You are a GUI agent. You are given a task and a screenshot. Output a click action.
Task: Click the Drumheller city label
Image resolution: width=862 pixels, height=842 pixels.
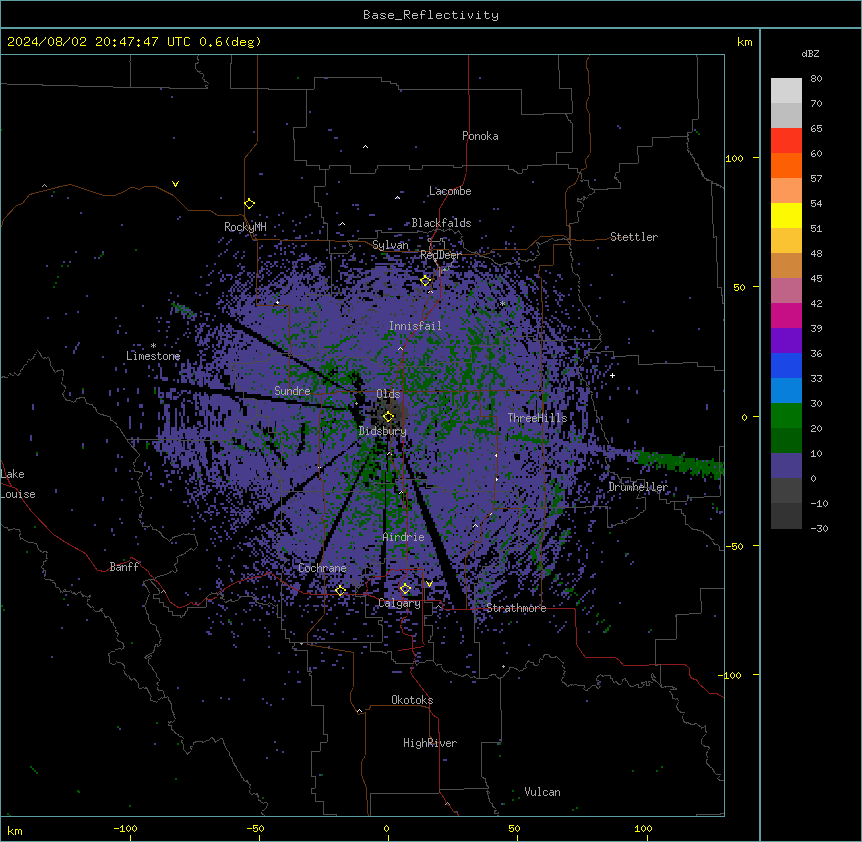tap(638, 487)
